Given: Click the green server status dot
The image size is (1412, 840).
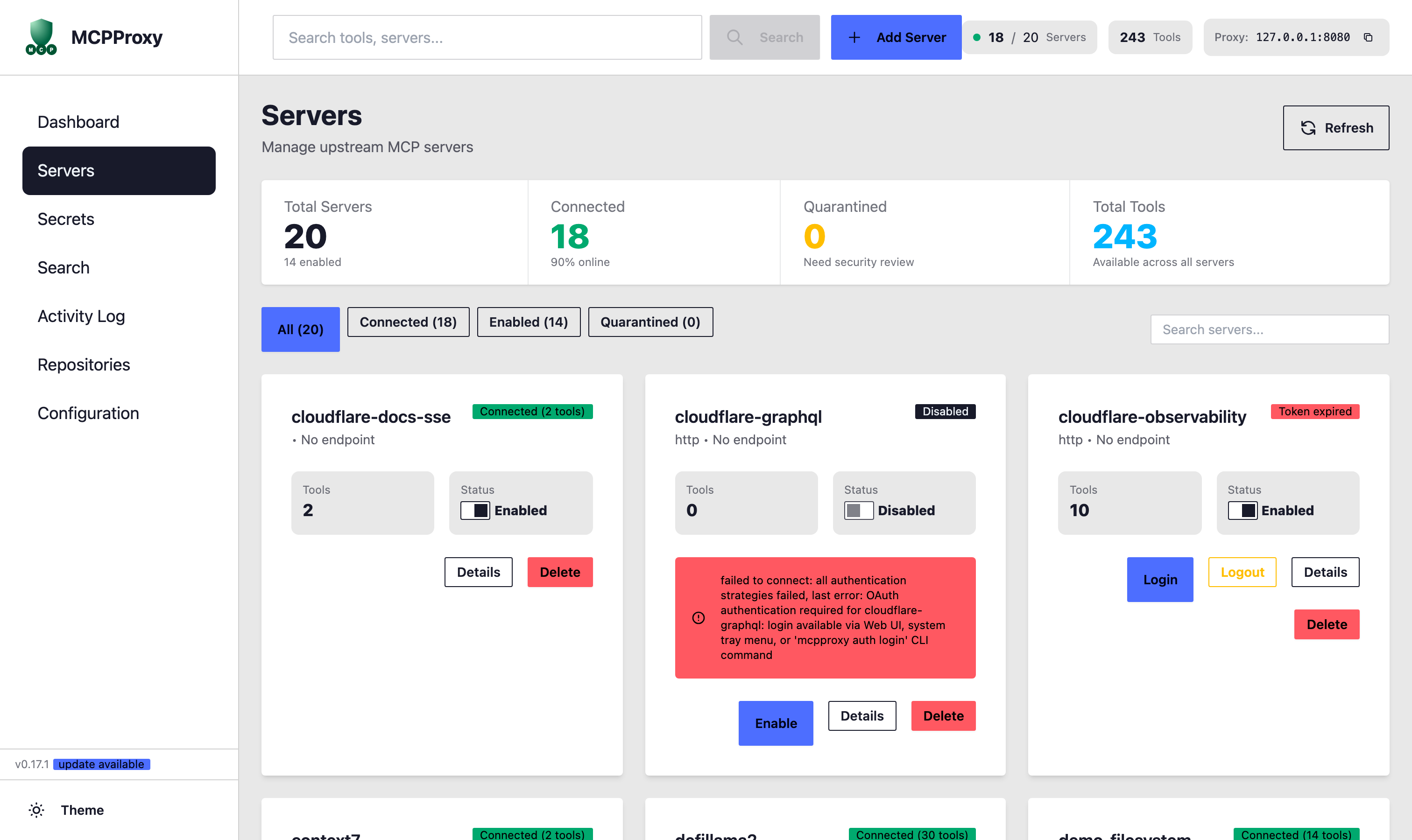Looking at the screenshot, I should click(976, 37).
